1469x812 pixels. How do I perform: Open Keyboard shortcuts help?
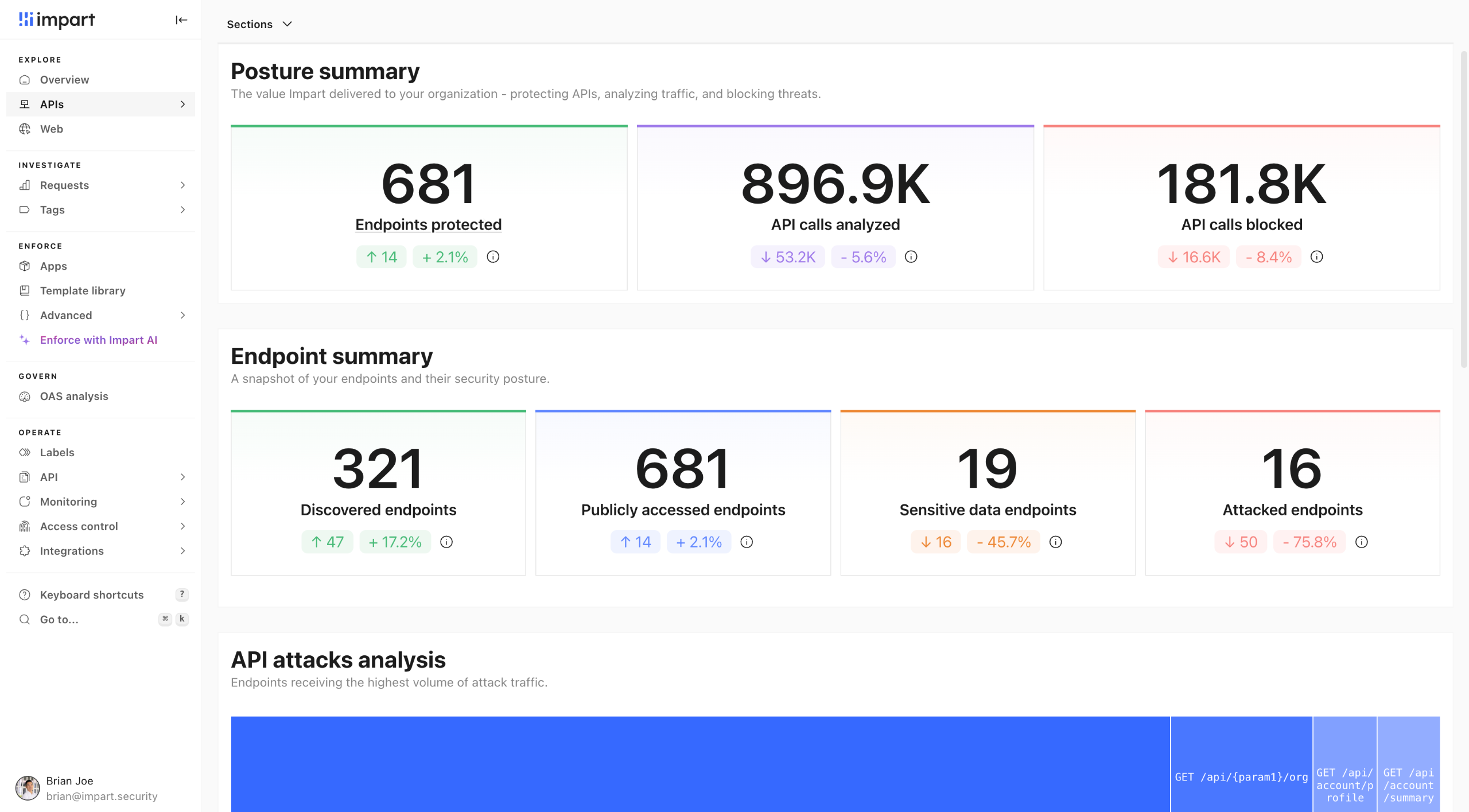coord(92,595)
